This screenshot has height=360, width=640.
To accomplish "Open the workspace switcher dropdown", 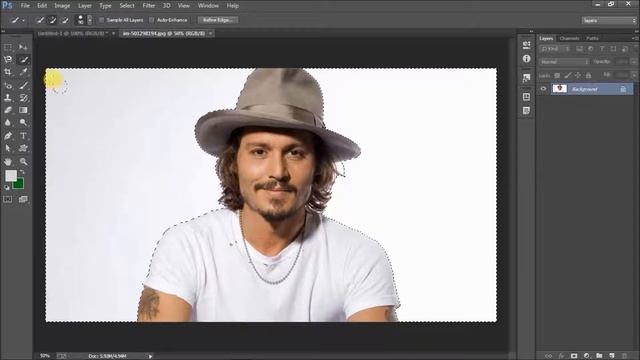I will click(609, 20).
